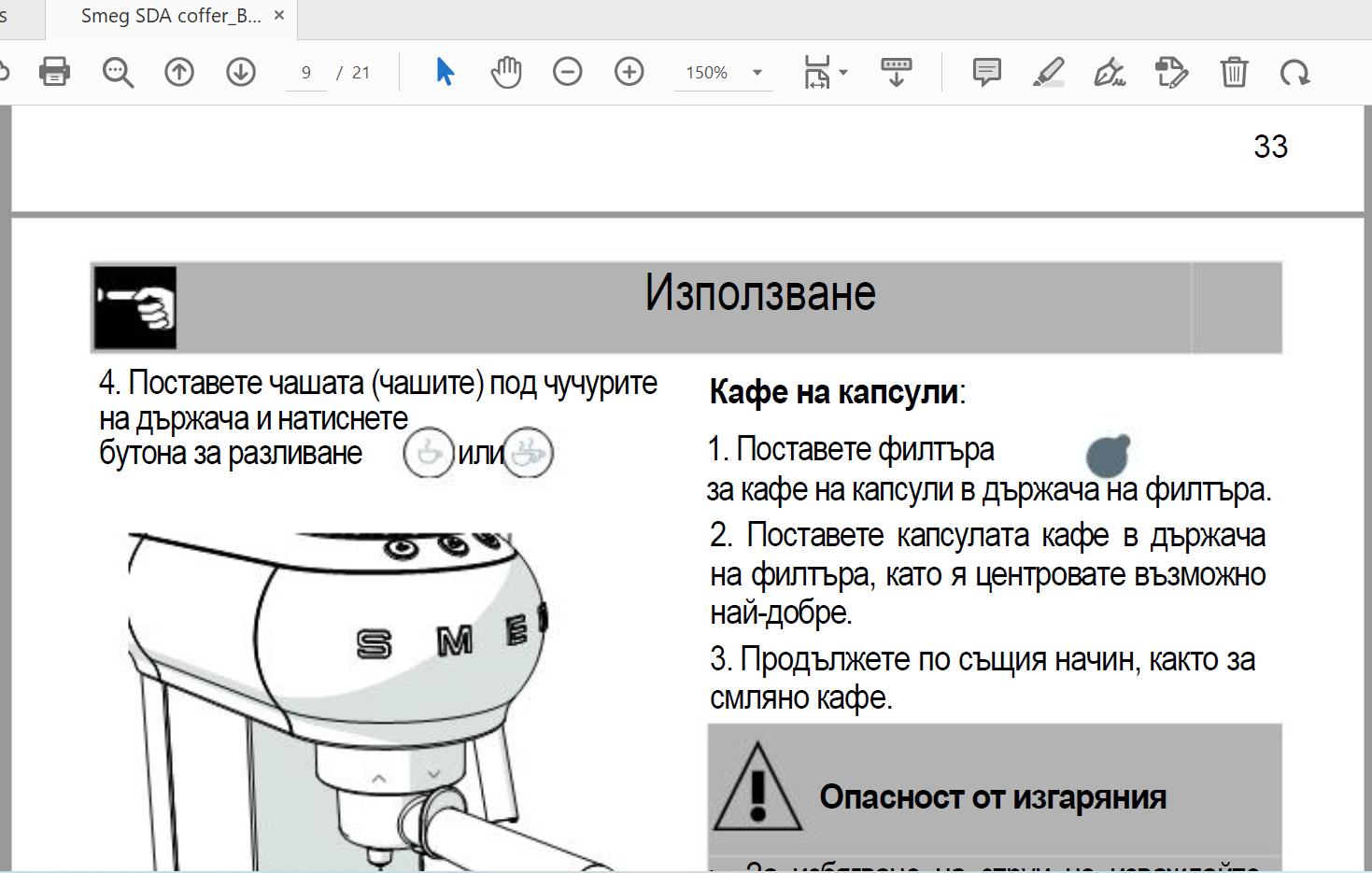Go to previous page with up arrow
The height and width of the screenshot is (873, 1372).
coord(179,72)
